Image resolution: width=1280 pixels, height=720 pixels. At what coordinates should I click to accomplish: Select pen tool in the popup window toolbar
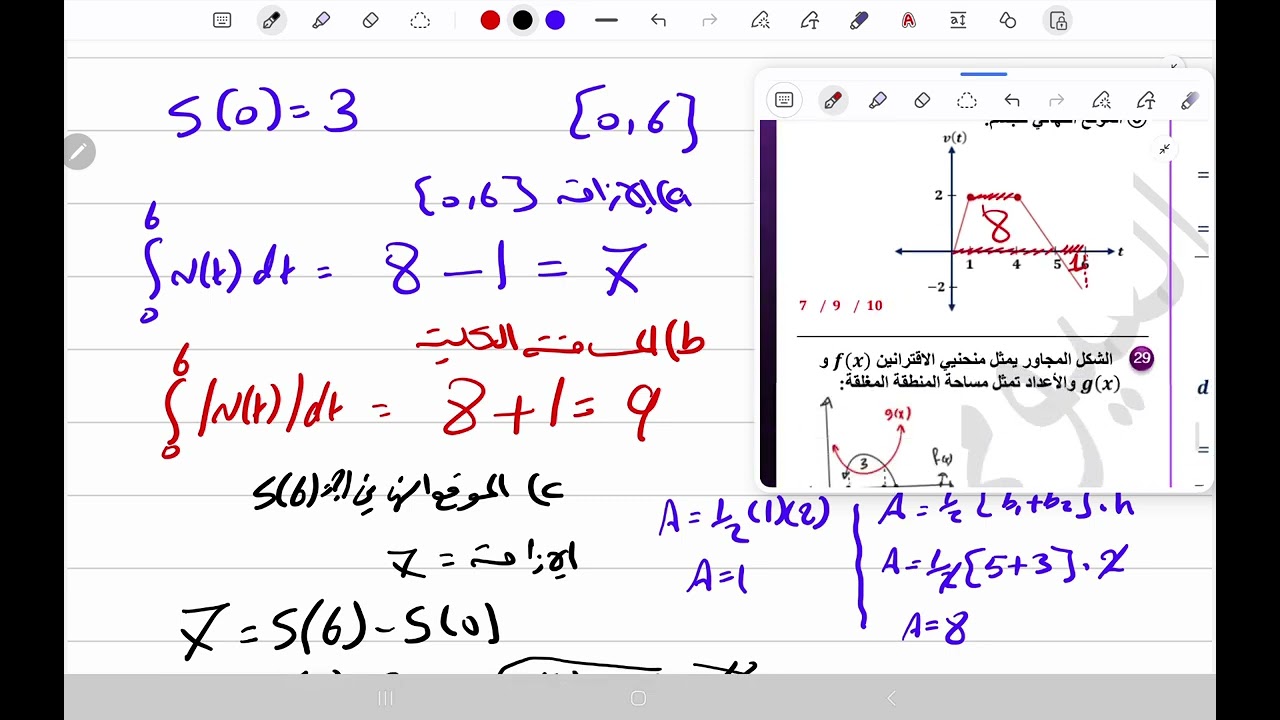[x=832, y=100]
